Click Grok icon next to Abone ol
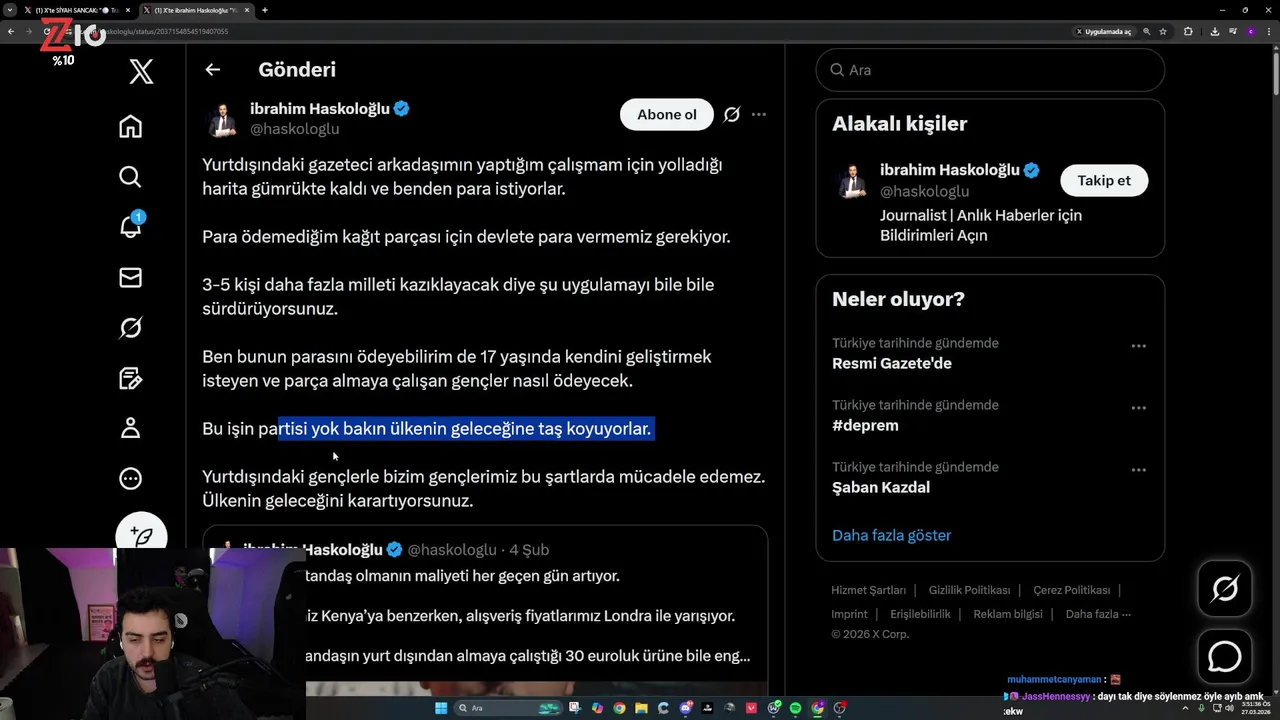The width and height of the screenshot is (1280, 720). [x=732, y=115]
